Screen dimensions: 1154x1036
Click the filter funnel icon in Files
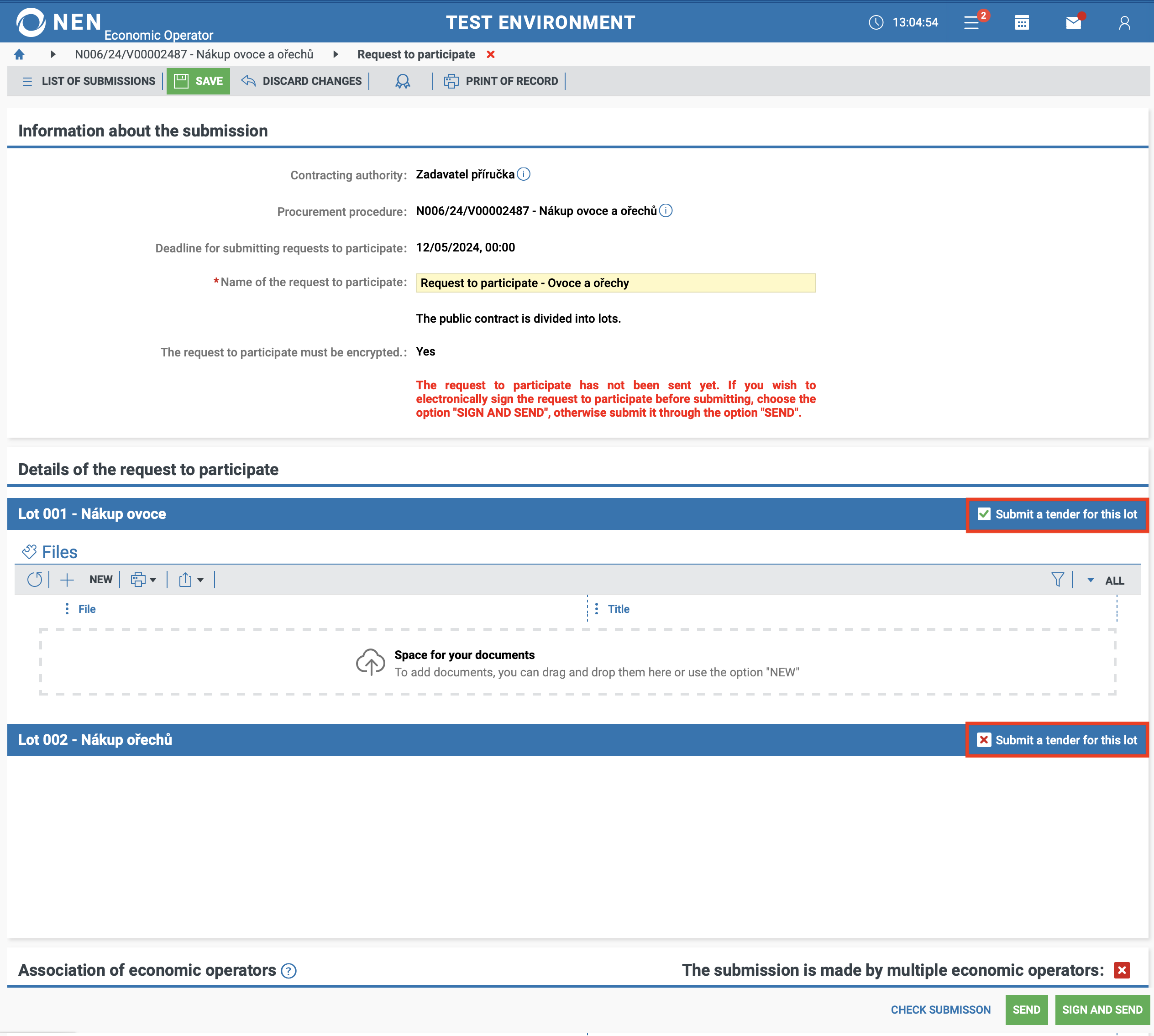pos(1057,580)
